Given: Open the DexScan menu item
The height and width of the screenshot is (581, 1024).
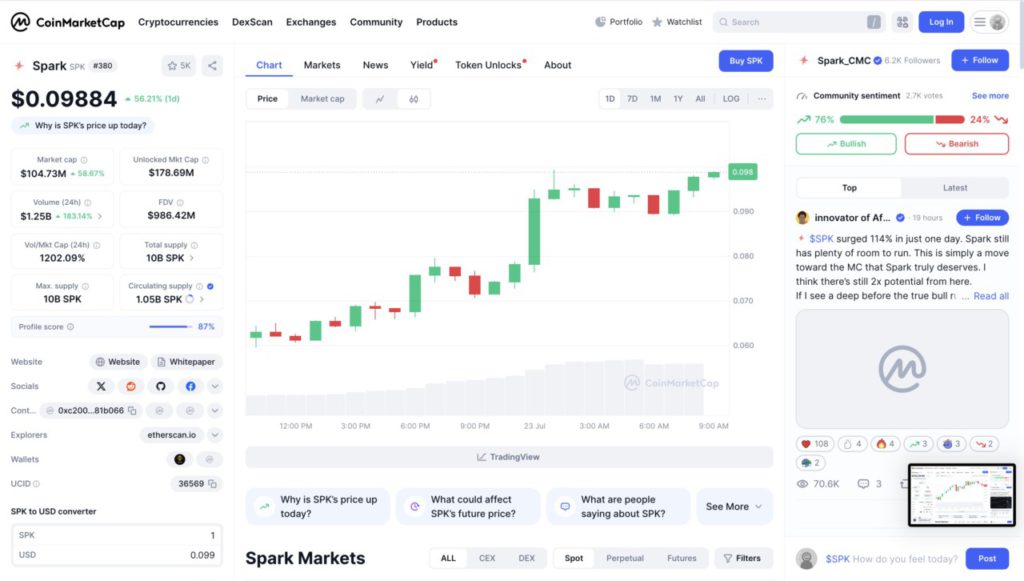Looking at the screenshot, I should point(251,21).
